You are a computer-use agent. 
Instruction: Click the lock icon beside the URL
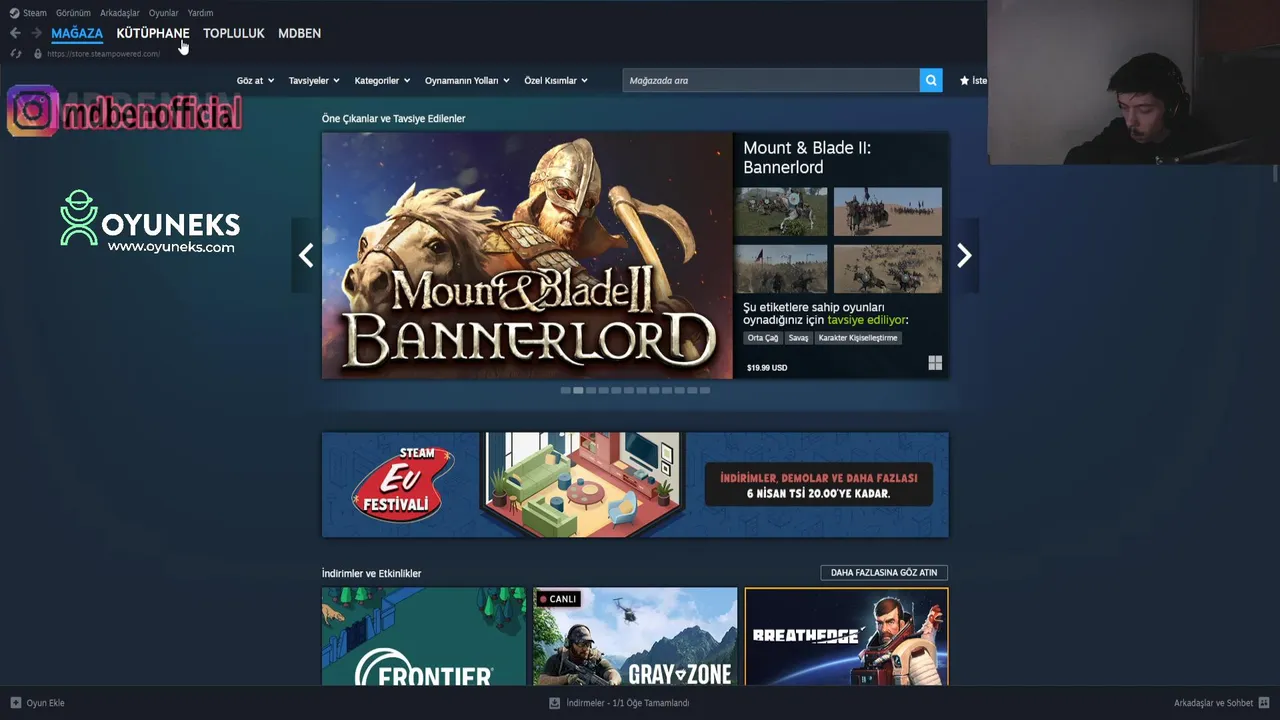(x=38, y=53)
